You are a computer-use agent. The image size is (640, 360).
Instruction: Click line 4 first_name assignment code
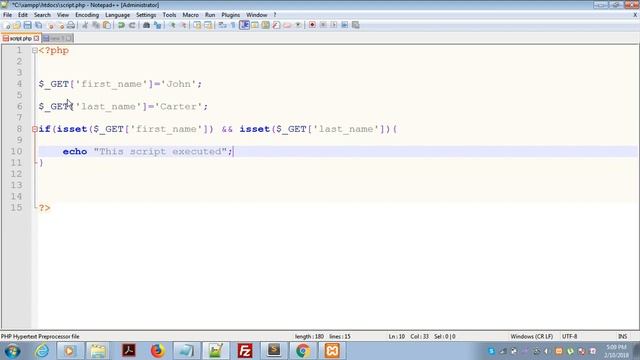point(120,84)
